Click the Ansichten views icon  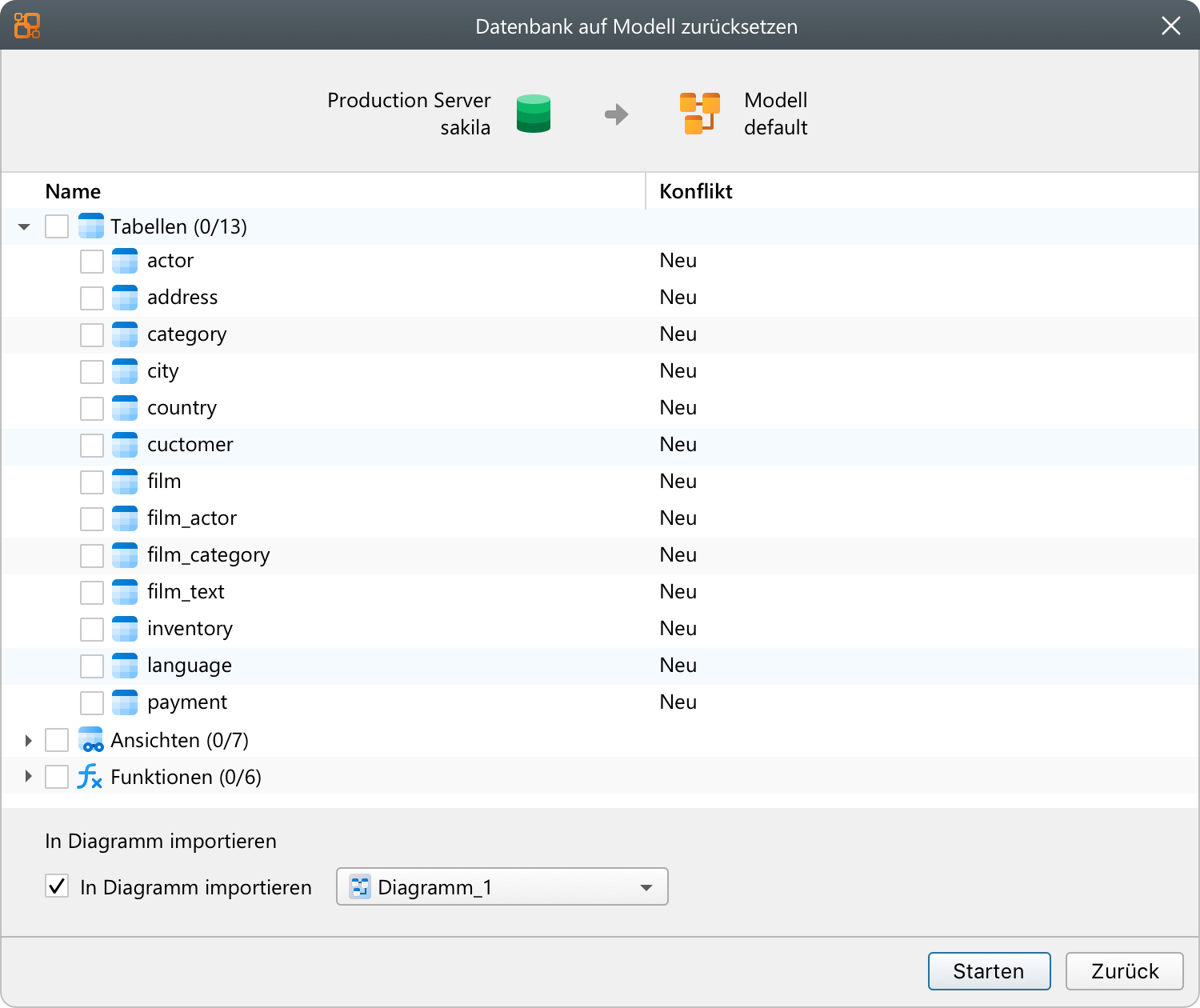coord(91,740)
